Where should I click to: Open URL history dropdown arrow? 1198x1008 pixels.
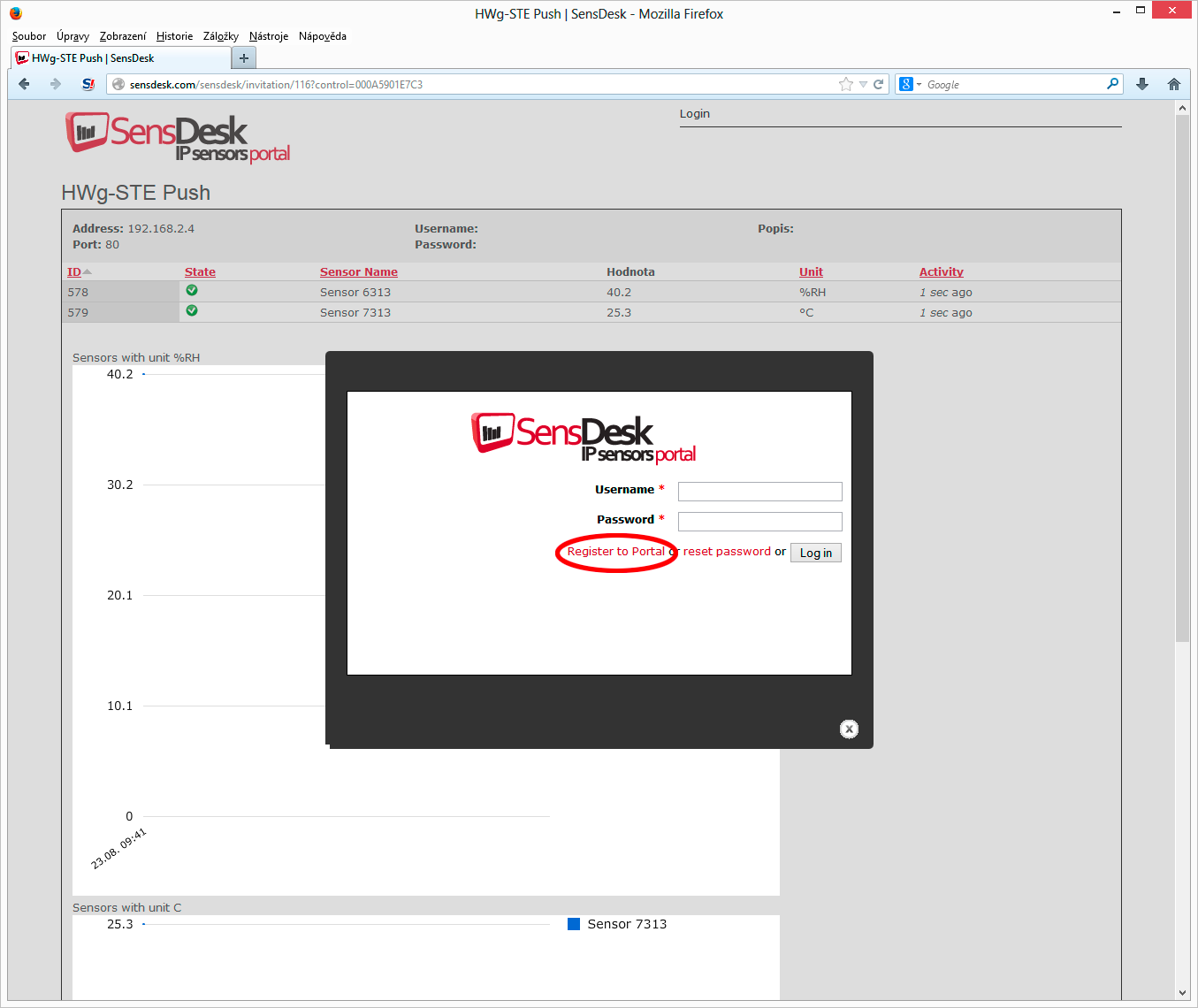tap(863, 84)
